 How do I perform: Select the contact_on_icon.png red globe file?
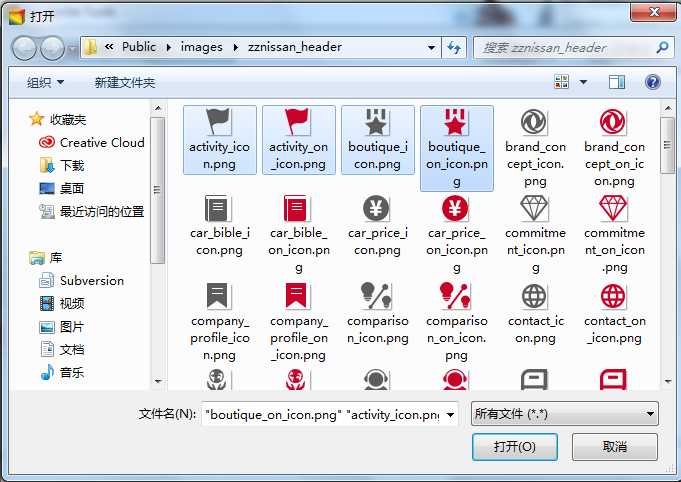pyautogui.click(x=614, y=314)
